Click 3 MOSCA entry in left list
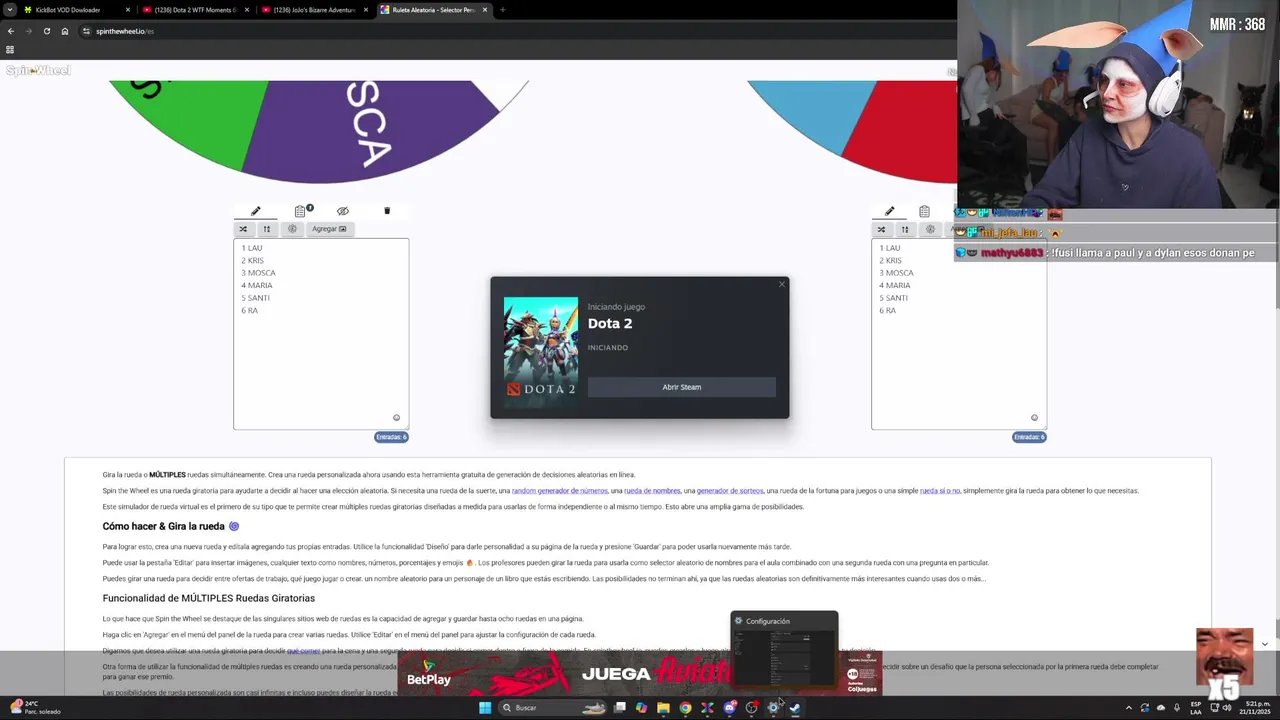1280x720 pixels. click(258, 273)
